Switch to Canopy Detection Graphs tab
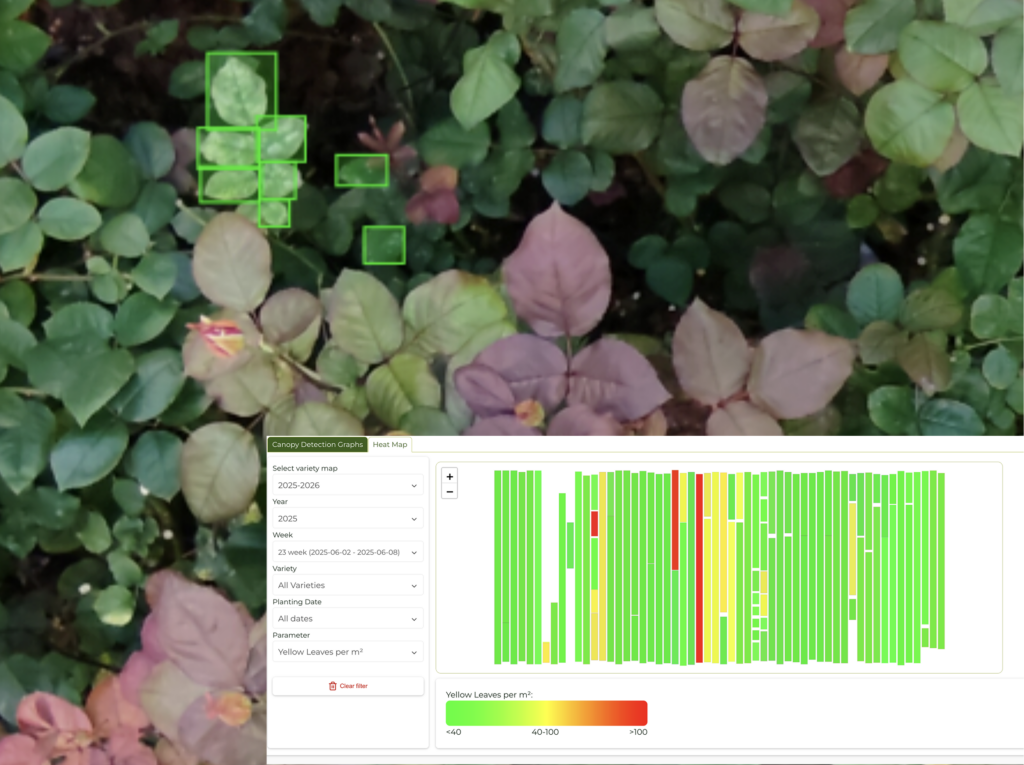The image size is (1024, 765). (317, 444)
